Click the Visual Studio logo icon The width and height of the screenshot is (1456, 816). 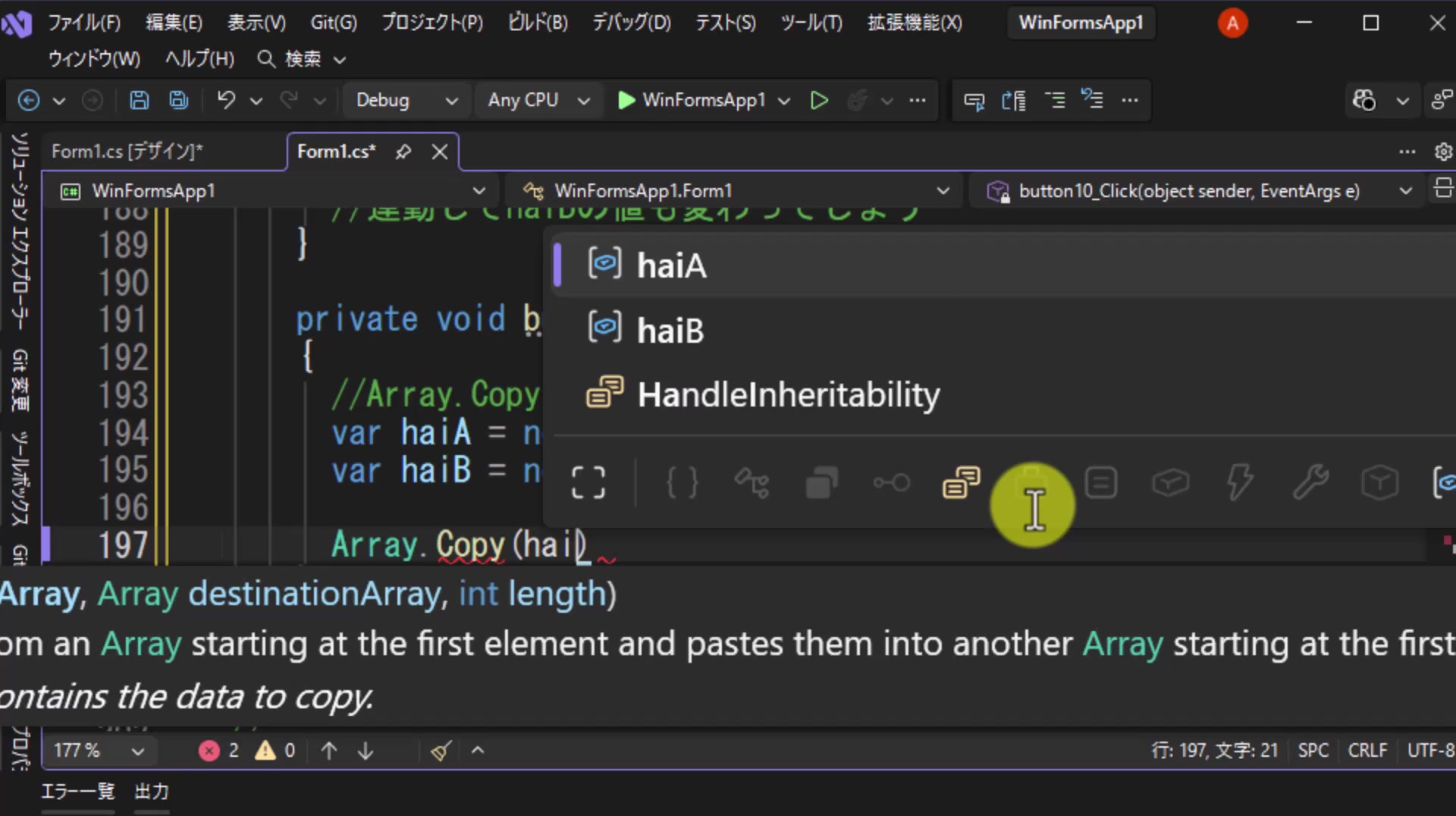[x=17, y=24]
